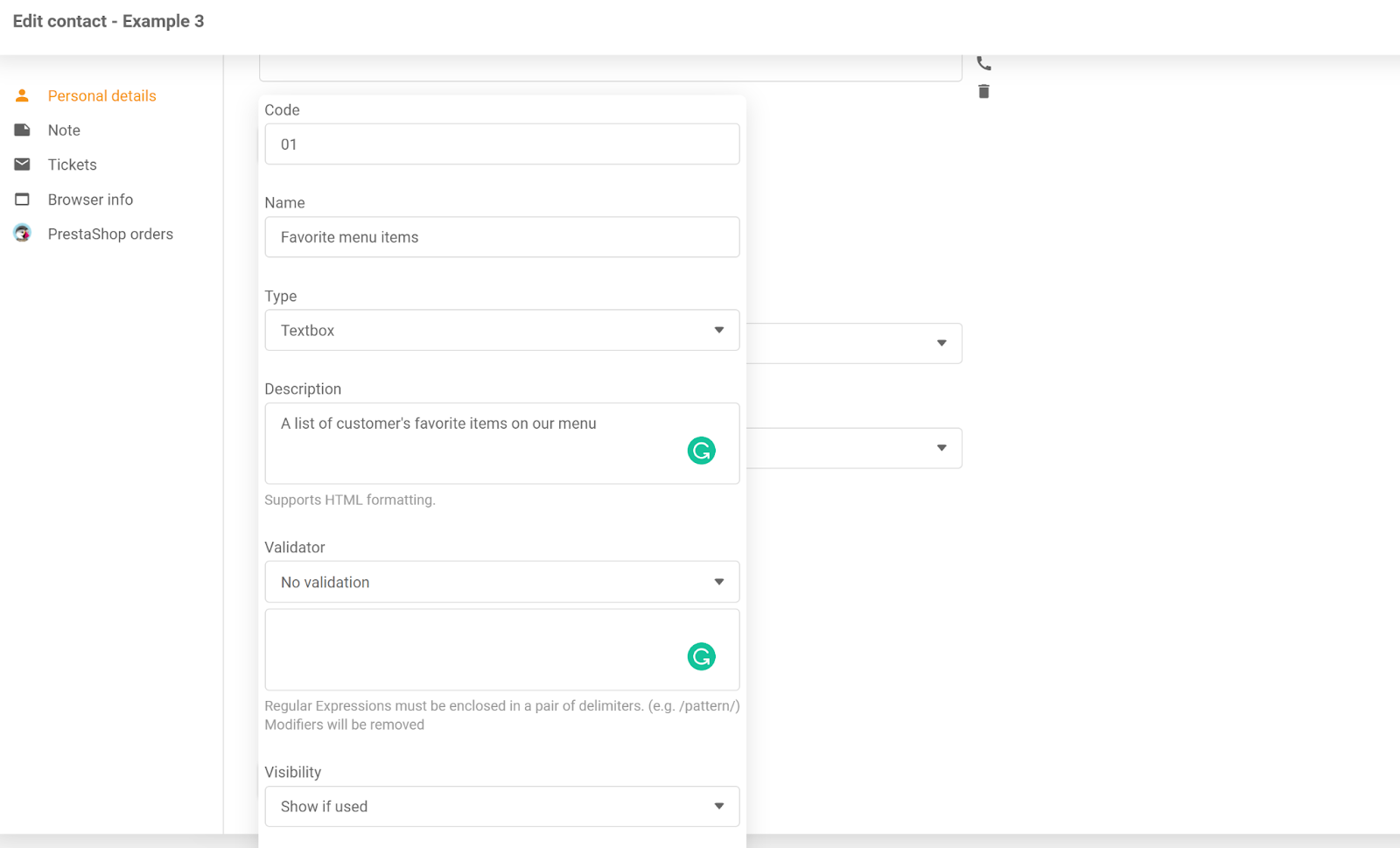The width and height of the screenshot is (1400, 848).
Task: Click the Browser info window icon
Action: [x=23, y=200]
